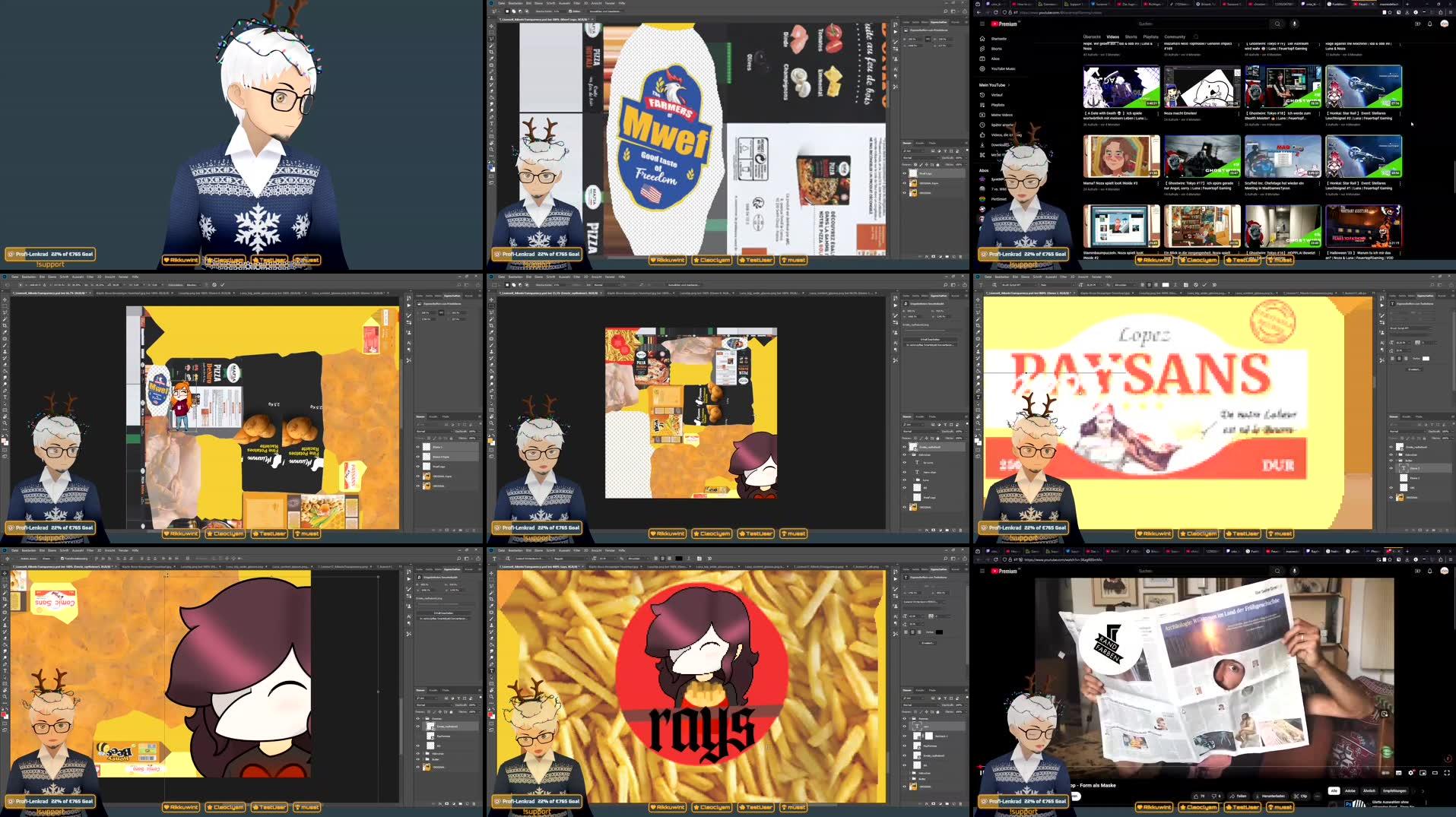Open the hamburger guide menu on the channel page
The width and height of the screenshot is (1456, 817).
(982, 24)
